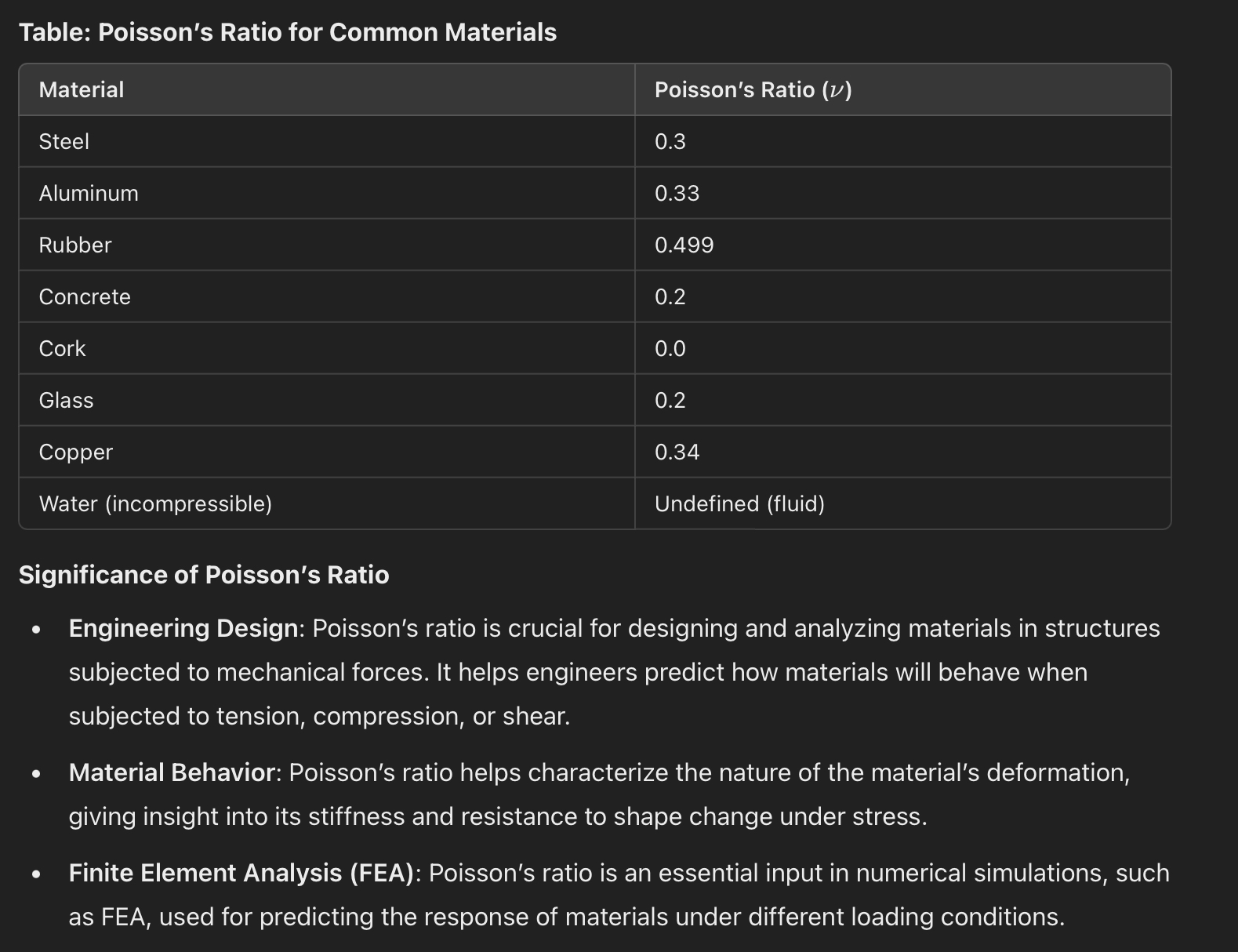Click the Water (incompressible) cell

[155, 504]
